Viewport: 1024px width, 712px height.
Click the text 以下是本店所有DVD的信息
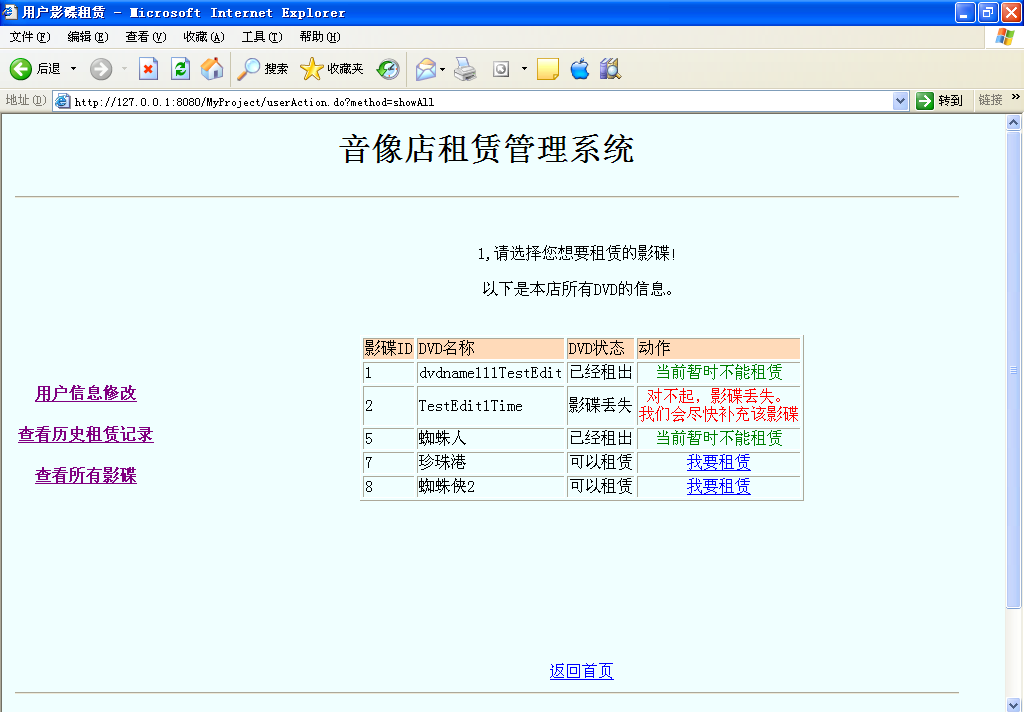tap(577, 289)
